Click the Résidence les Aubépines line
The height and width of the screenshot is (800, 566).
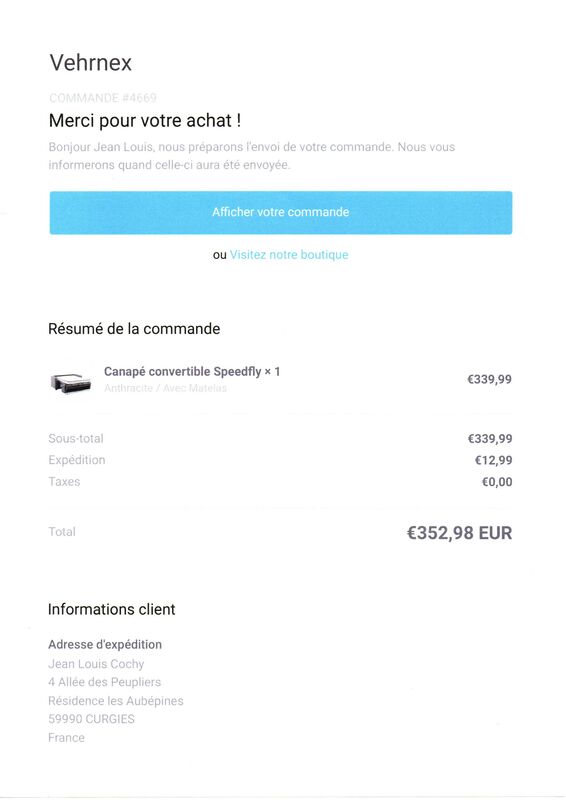point(116,701)
